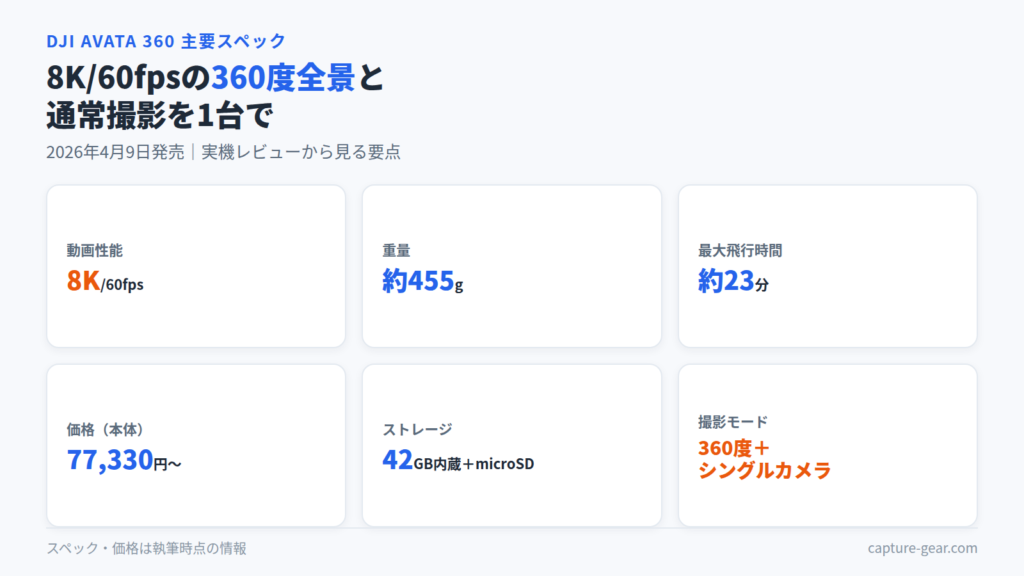Click the '価格（本体）' label
This screenshot has height=576, width=1024.
tap(105, 430)
